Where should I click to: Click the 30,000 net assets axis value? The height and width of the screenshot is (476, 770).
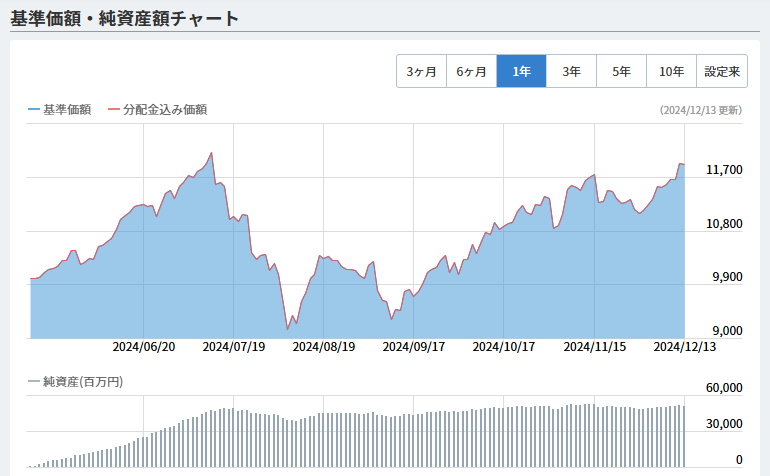724,424
